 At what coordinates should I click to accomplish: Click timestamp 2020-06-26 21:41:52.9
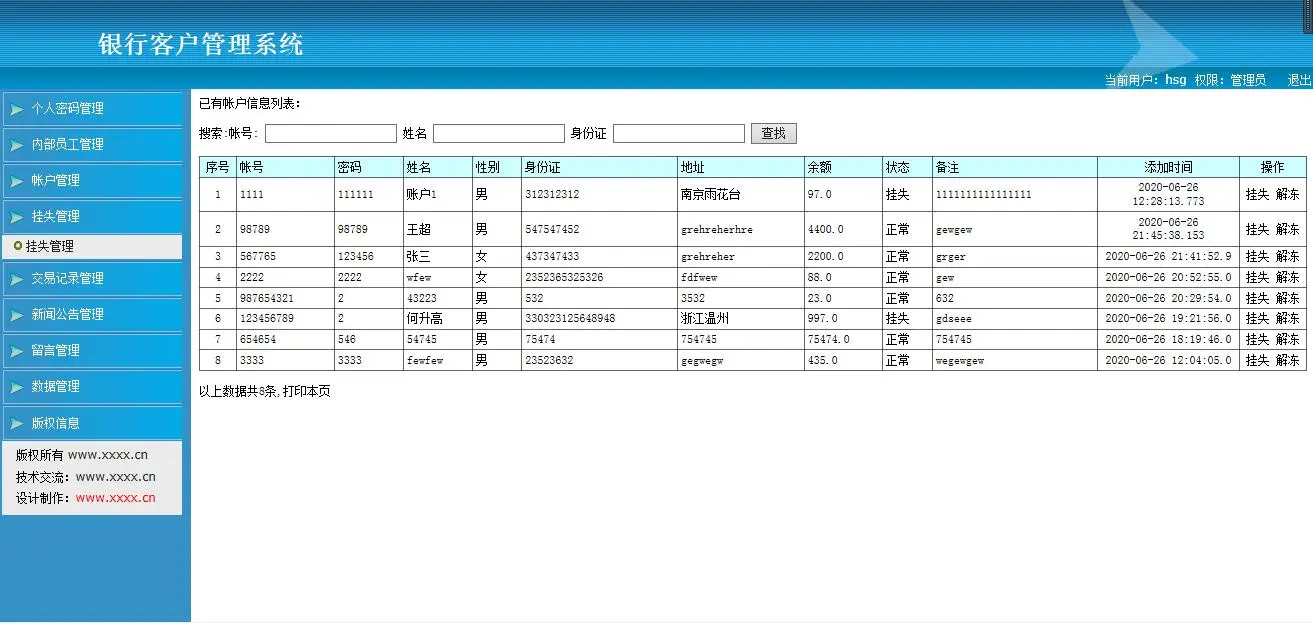(x=1168, y=257)
